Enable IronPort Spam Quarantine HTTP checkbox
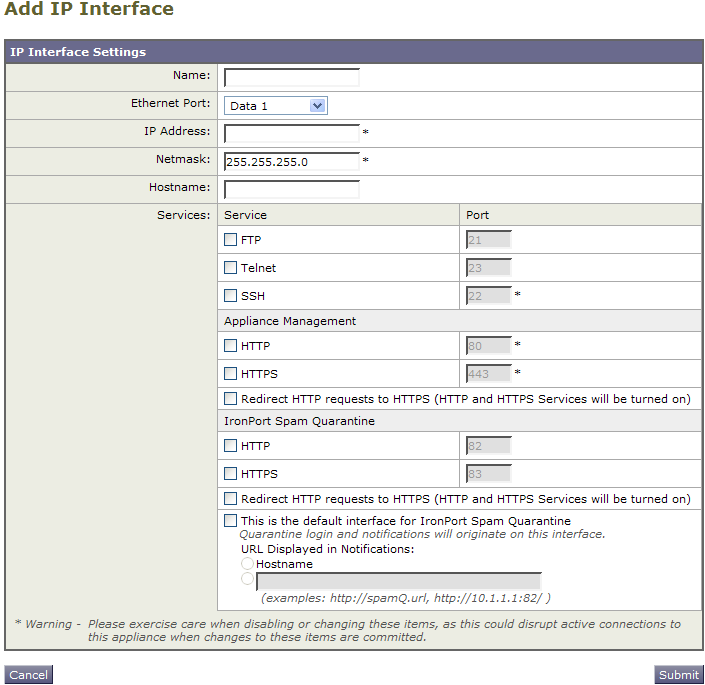 [230, 445]
